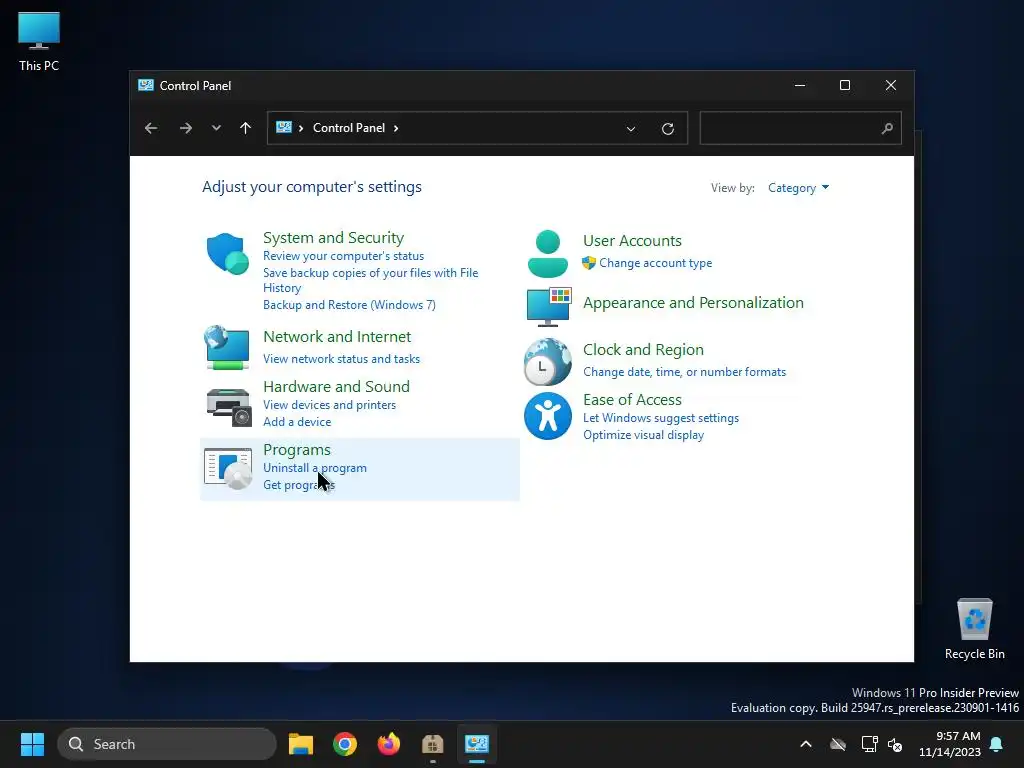
Task: Click the search magnifier icon in Control Panel
Action: tap(887, 128)
